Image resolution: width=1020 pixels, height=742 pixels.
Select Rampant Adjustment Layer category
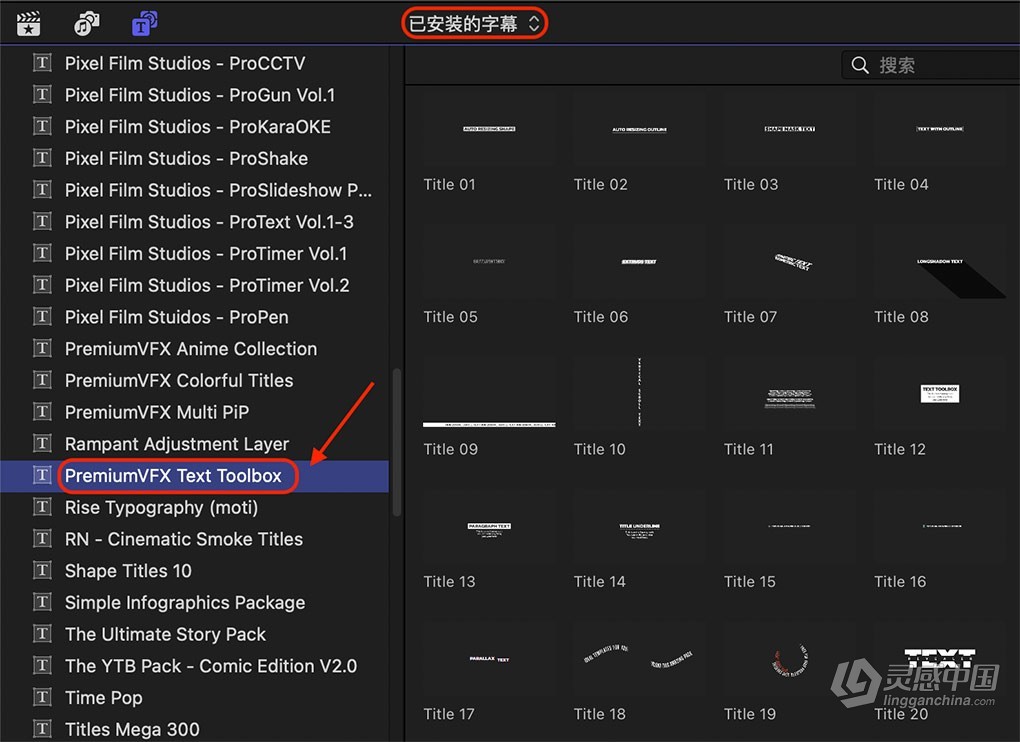(195, 444)
